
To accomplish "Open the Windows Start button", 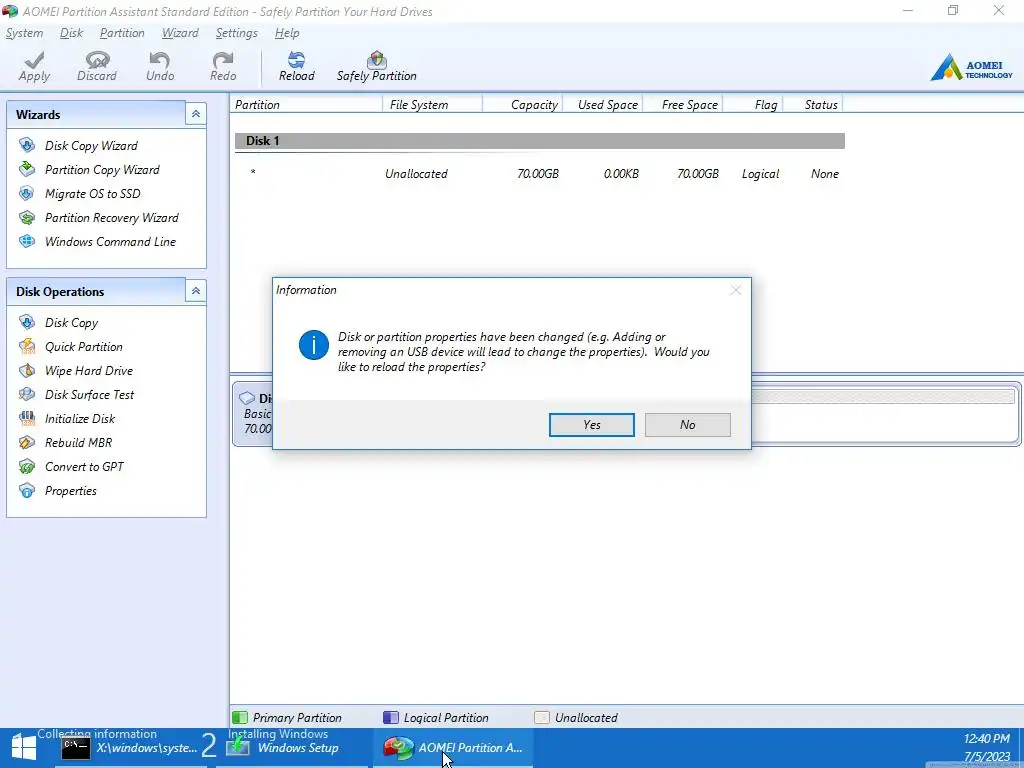I will [x=24, y=748].
